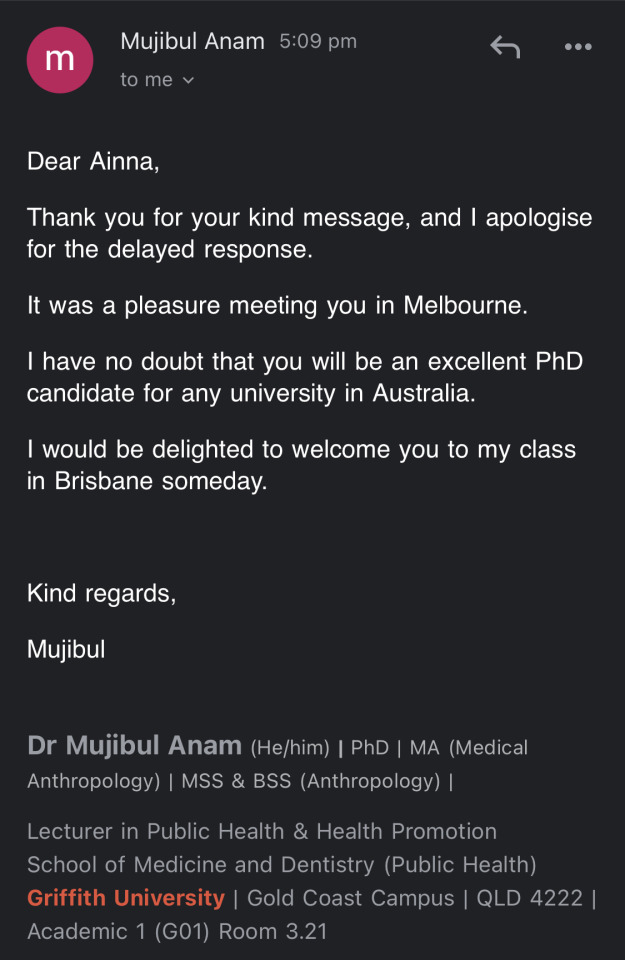Tap sender name Mujibul Anam in header
The height and width of the screenshot is (960, 625).
pyautogui.click(x=192, y=41)
